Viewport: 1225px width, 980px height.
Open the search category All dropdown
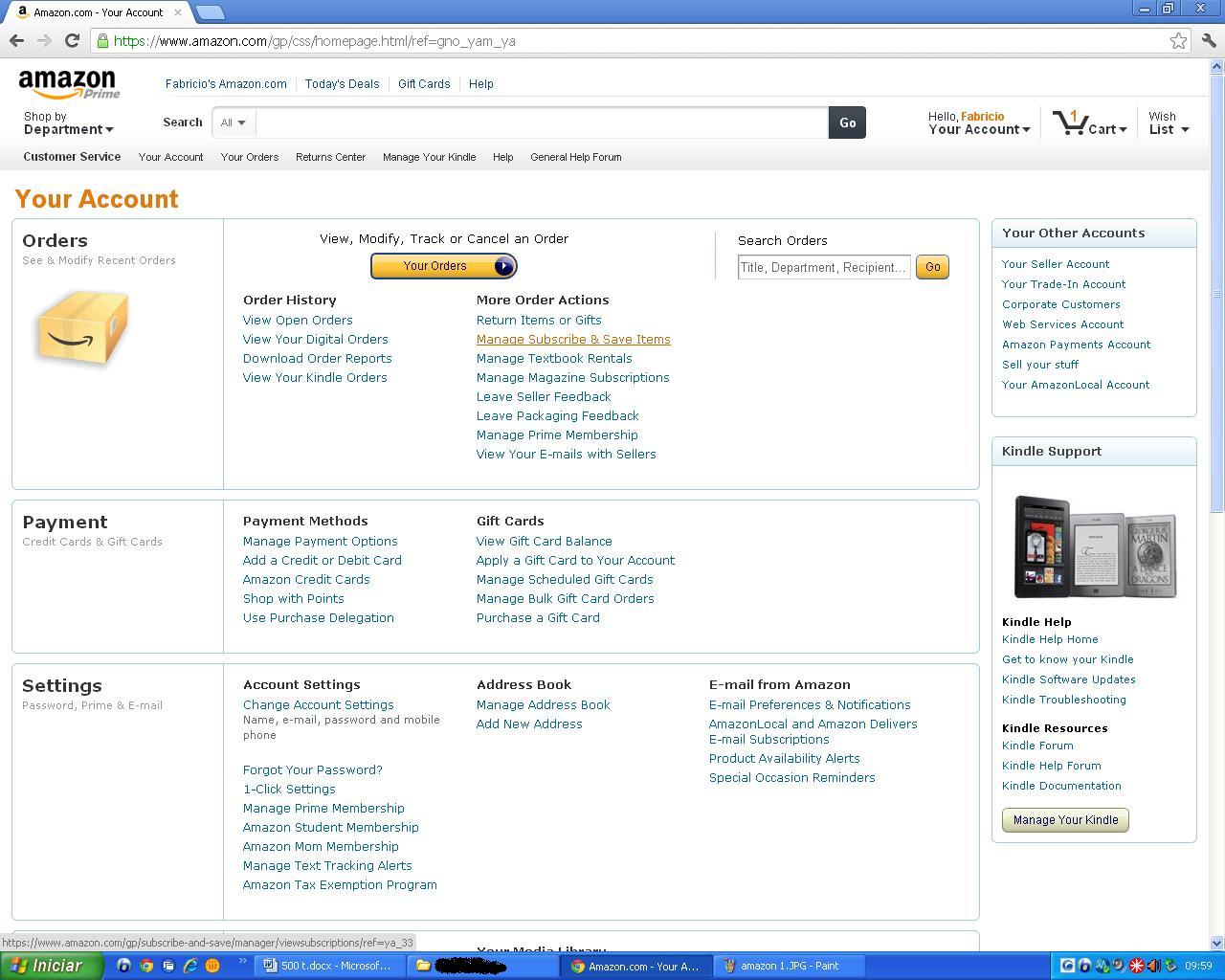coord(234,122)
